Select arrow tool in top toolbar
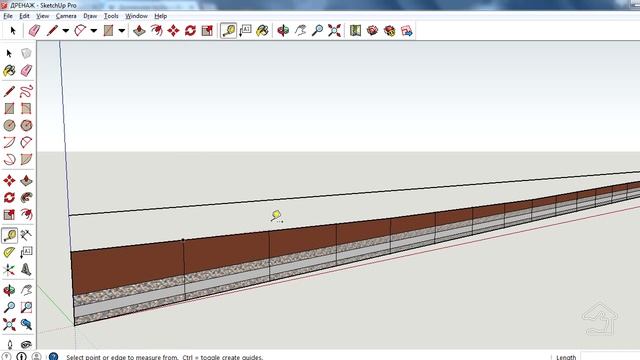This screenshot has width=640, height=360. click(x=13, y=31)
